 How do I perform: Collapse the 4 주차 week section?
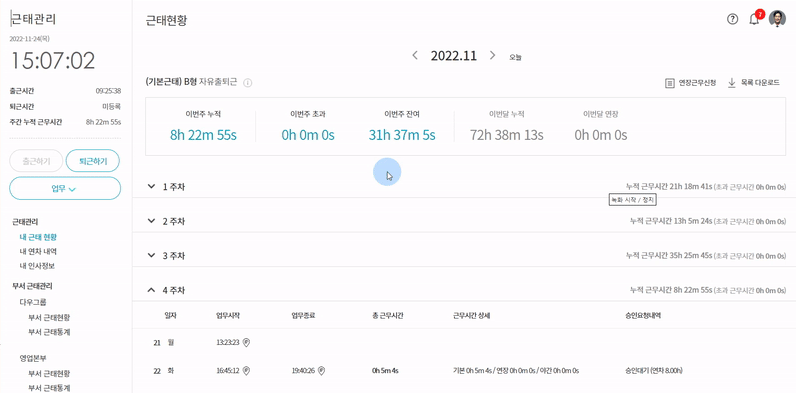(x=151, y=290)
